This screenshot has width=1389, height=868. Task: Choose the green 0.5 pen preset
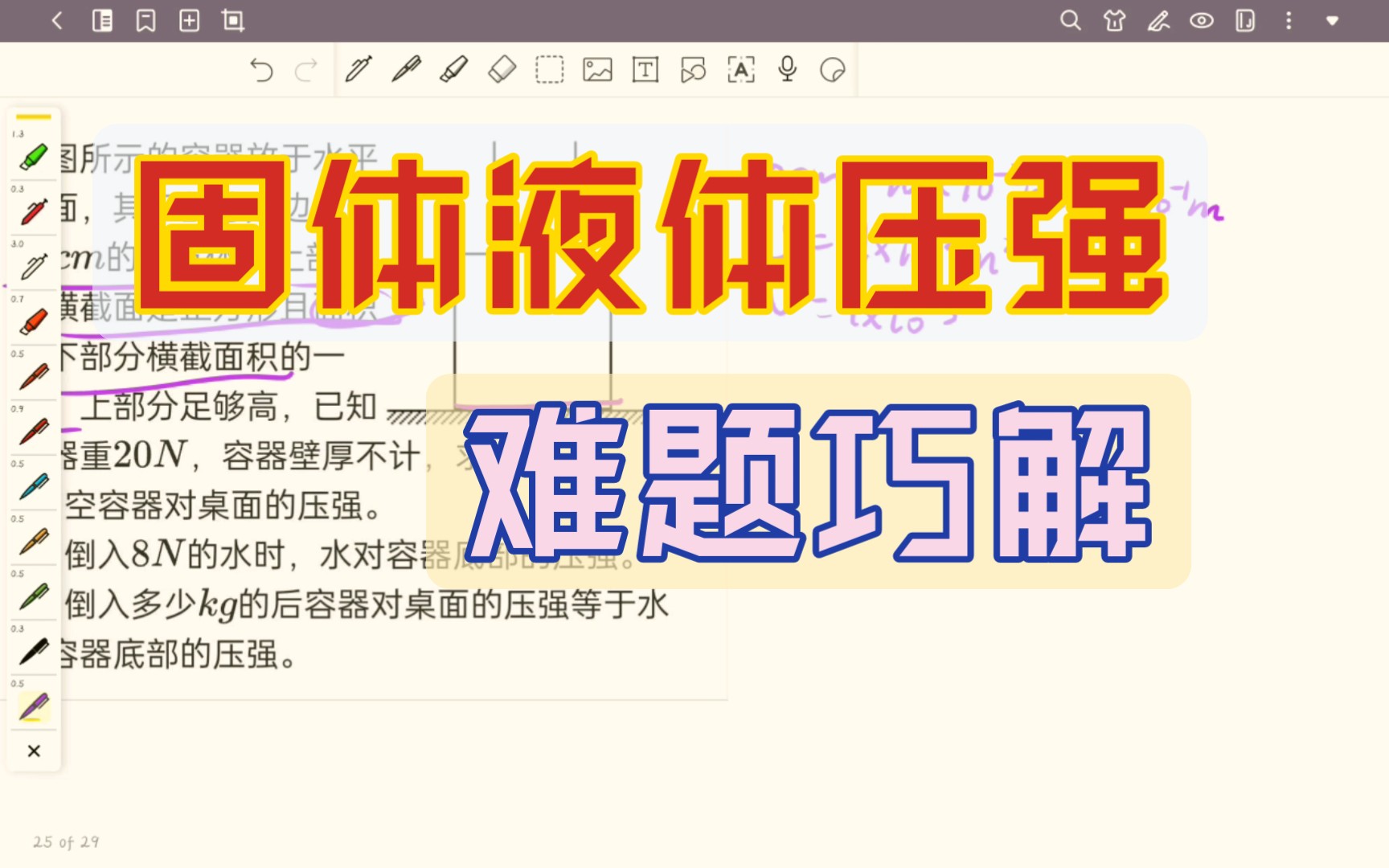click(34, 596)
